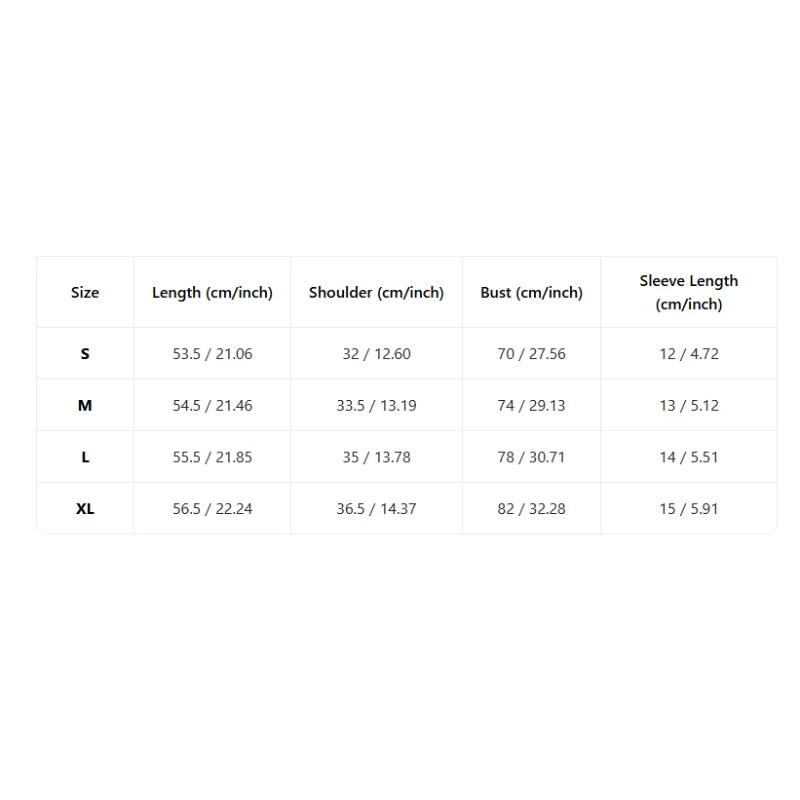
Task: Select shoulder value 33.5 / 13.19
Action: coord(377,406)
